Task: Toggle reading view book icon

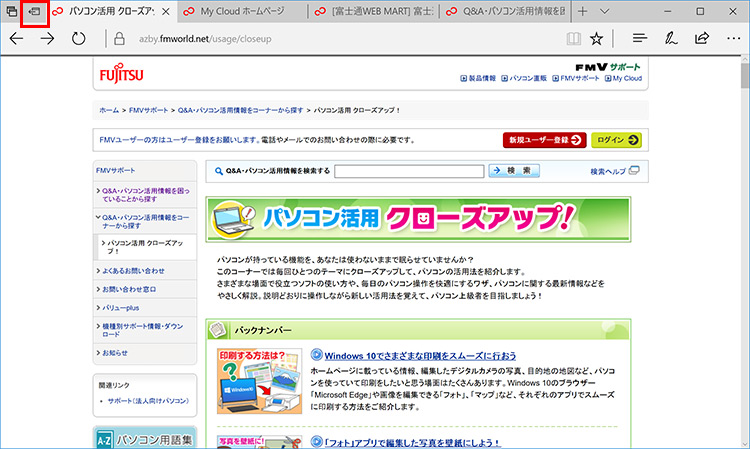Action: [572, 39]
